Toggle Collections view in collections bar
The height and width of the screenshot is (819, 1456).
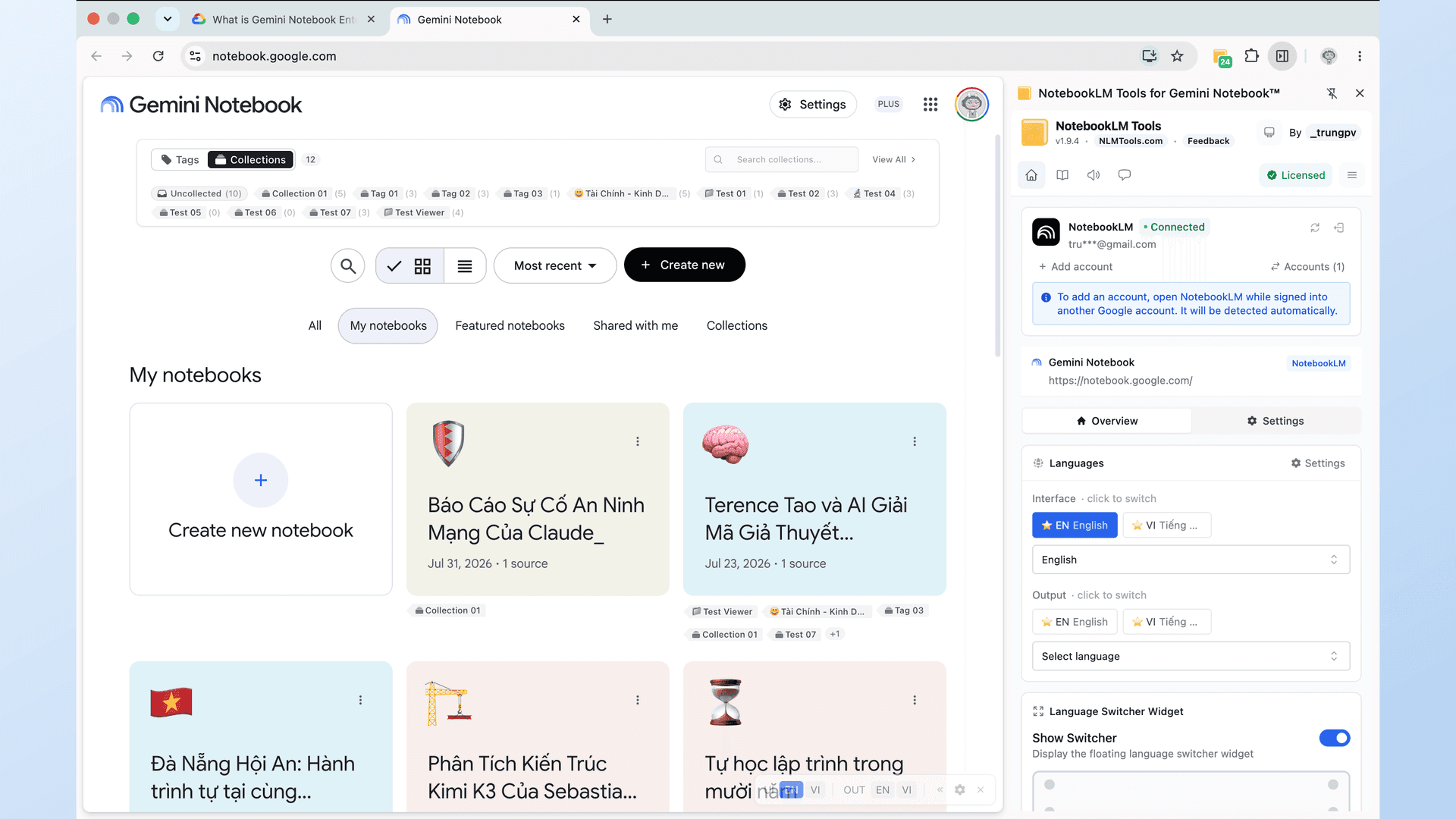click(x=250, y=160)
